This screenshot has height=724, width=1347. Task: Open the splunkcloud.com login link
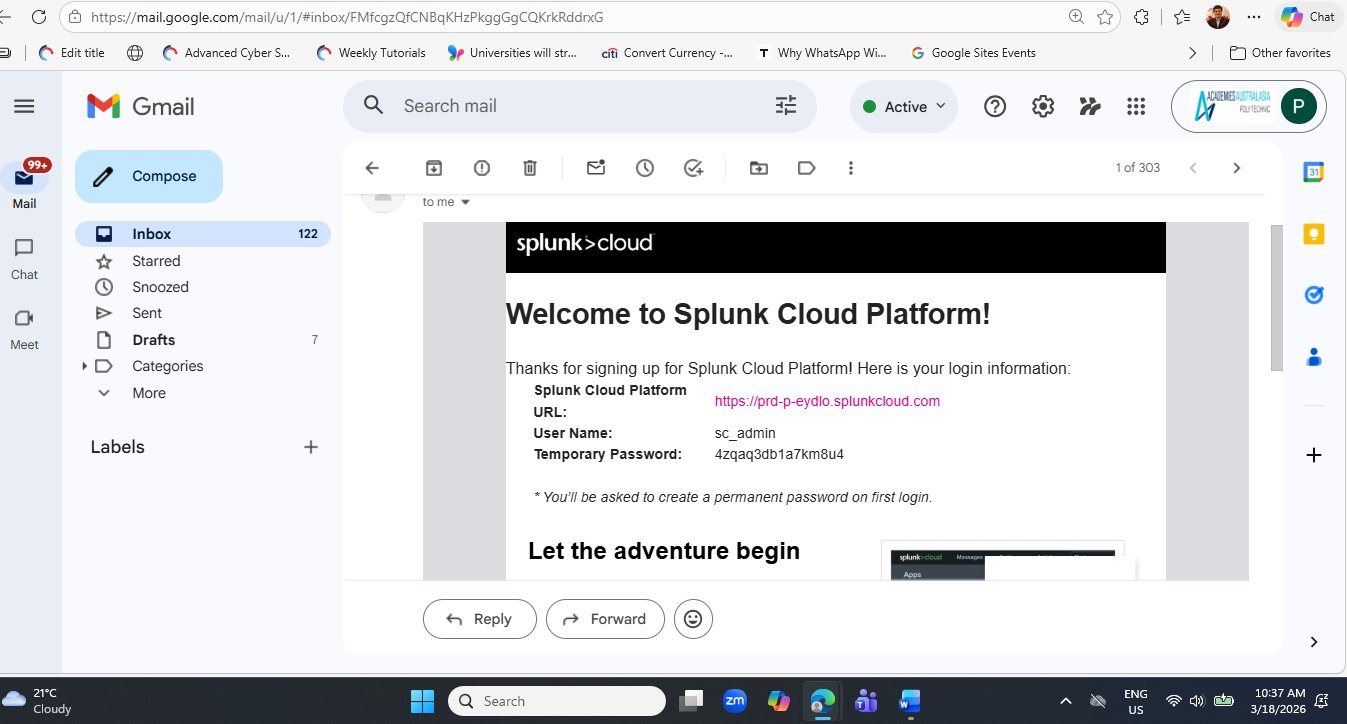pyautogui.click(x=827, y=400)
